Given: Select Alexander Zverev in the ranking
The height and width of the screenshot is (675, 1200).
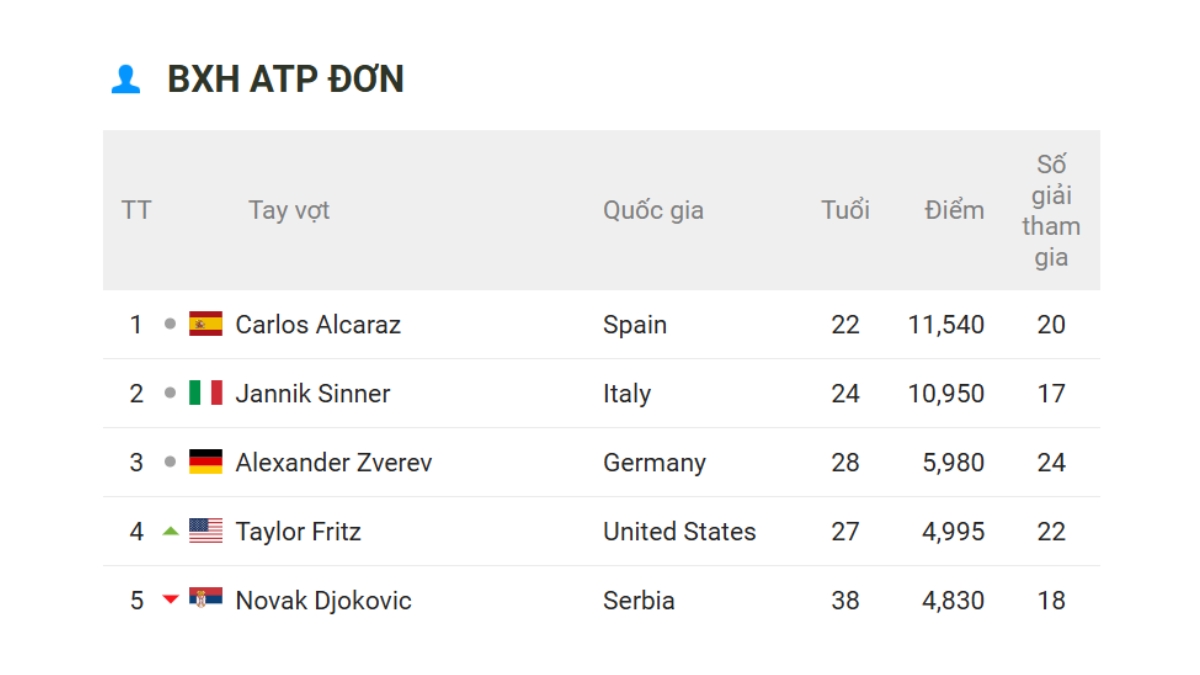Looking at the screenshot, I should tap(334, 462).
